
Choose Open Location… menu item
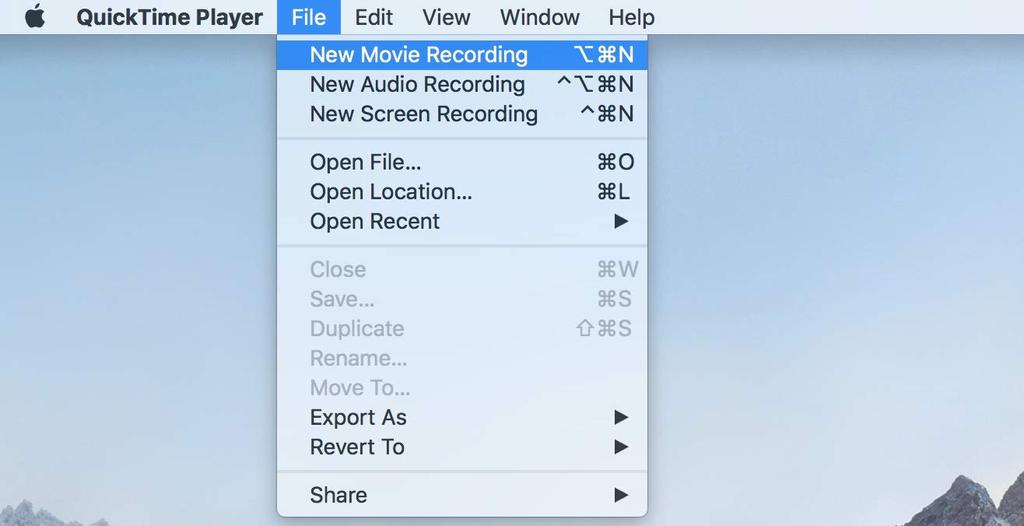(391, 192)
